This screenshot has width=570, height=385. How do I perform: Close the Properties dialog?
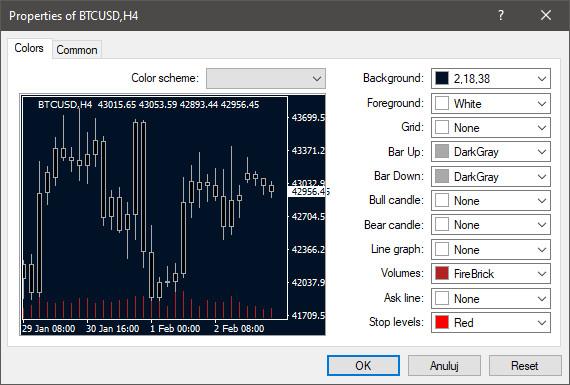[546, 15]
